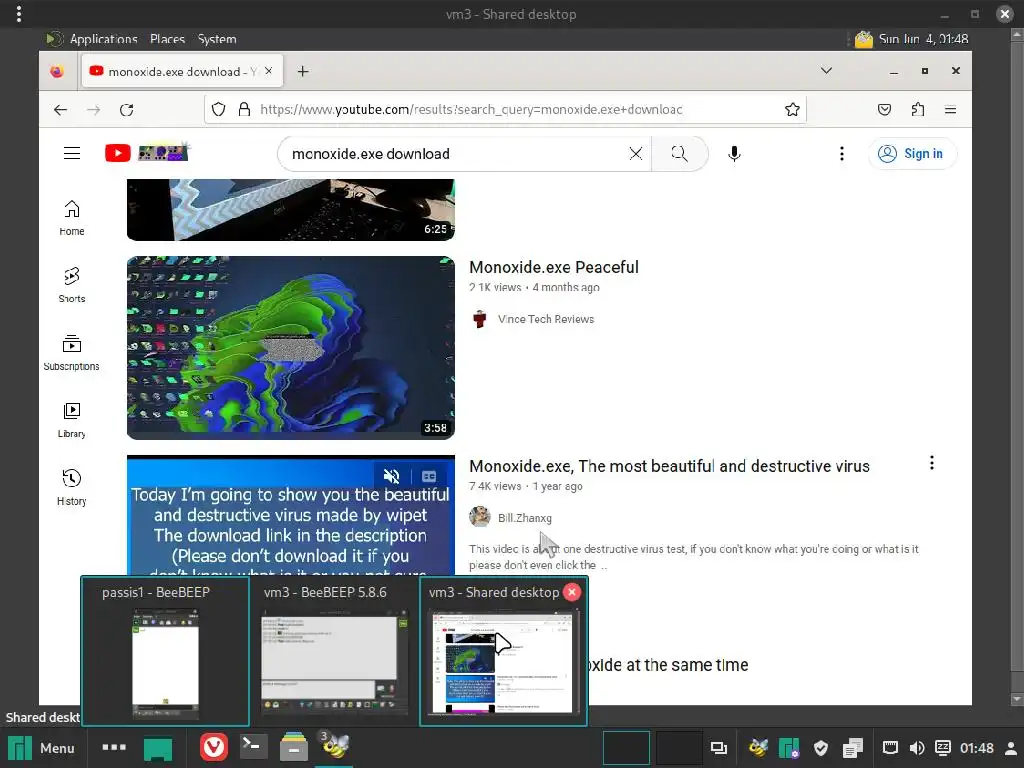Click the Firefox forward arrow
Image resolution: width=1024 pixels, height=768 pixels.
coord(94,110)
